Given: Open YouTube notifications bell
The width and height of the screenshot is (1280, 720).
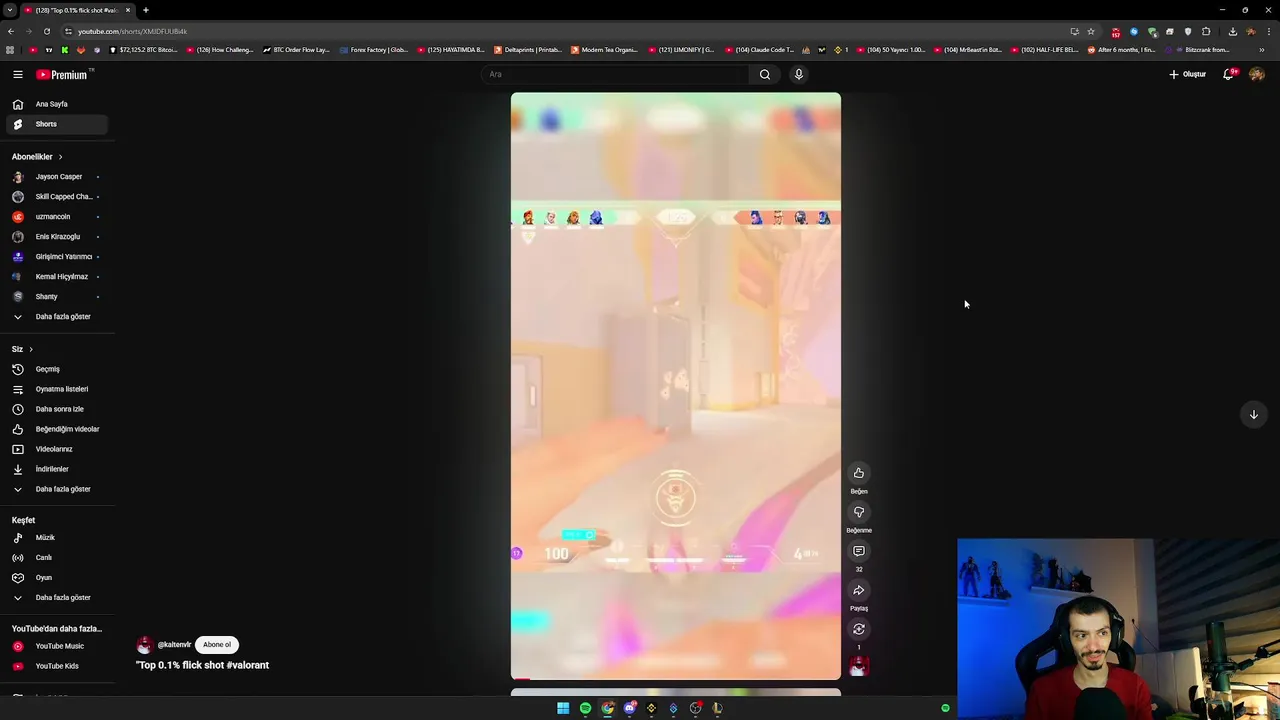Looking at the screenshot, I should pos(1229,74).
